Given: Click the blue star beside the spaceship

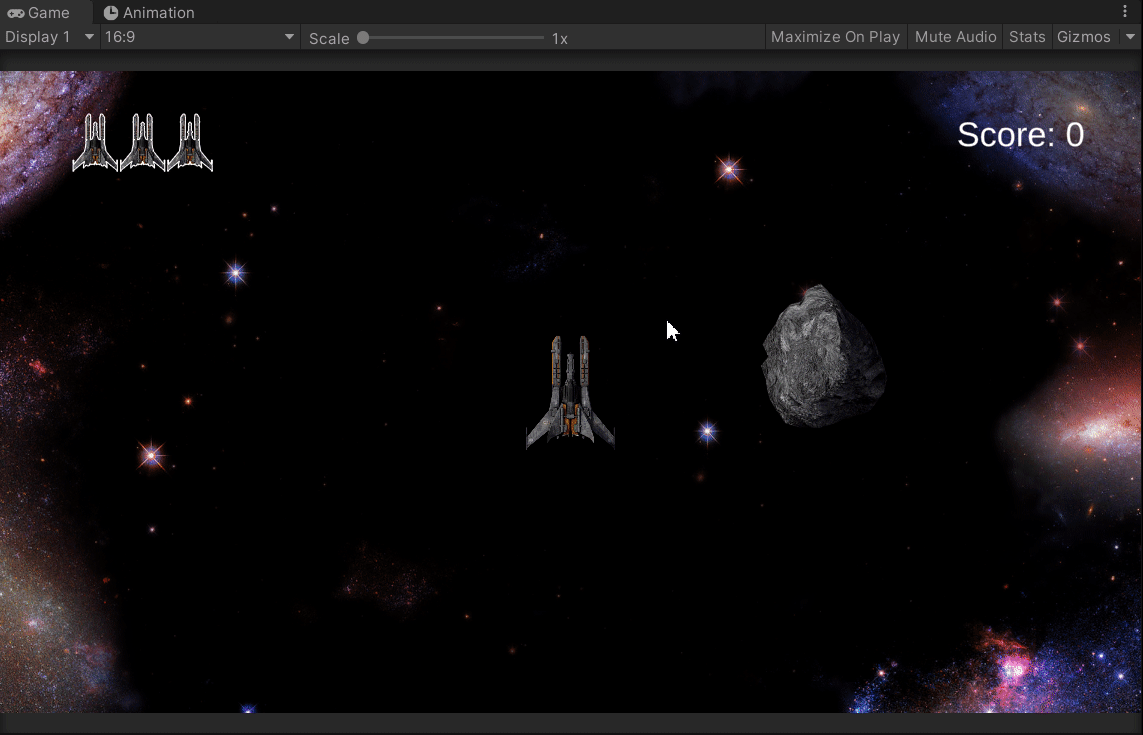Looking at the screenshot, I should (706, 433).
